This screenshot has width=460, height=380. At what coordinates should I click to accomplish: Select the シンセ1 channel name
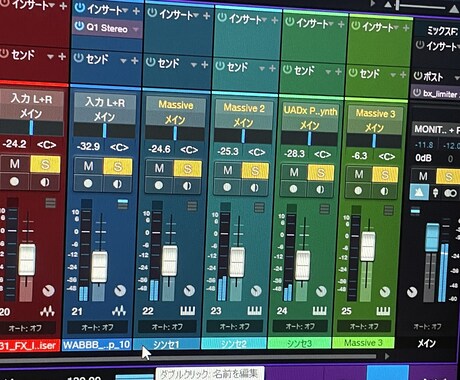(167, 344)
